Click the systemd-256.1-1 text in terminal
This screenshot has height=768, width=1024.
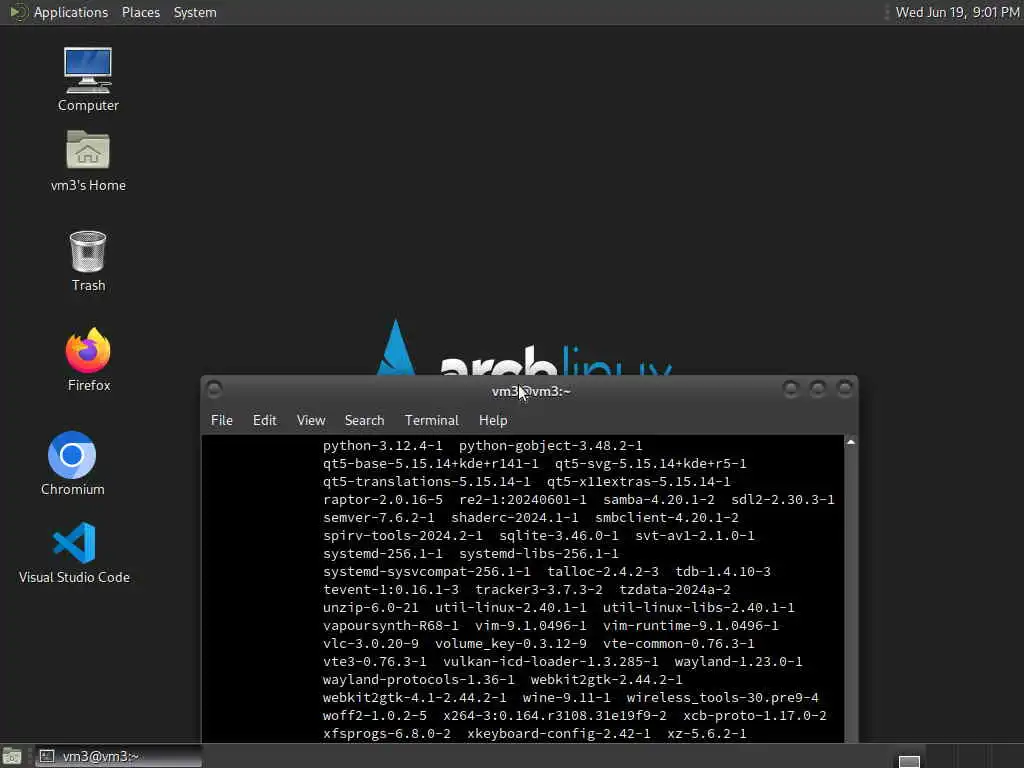[383, 553]
